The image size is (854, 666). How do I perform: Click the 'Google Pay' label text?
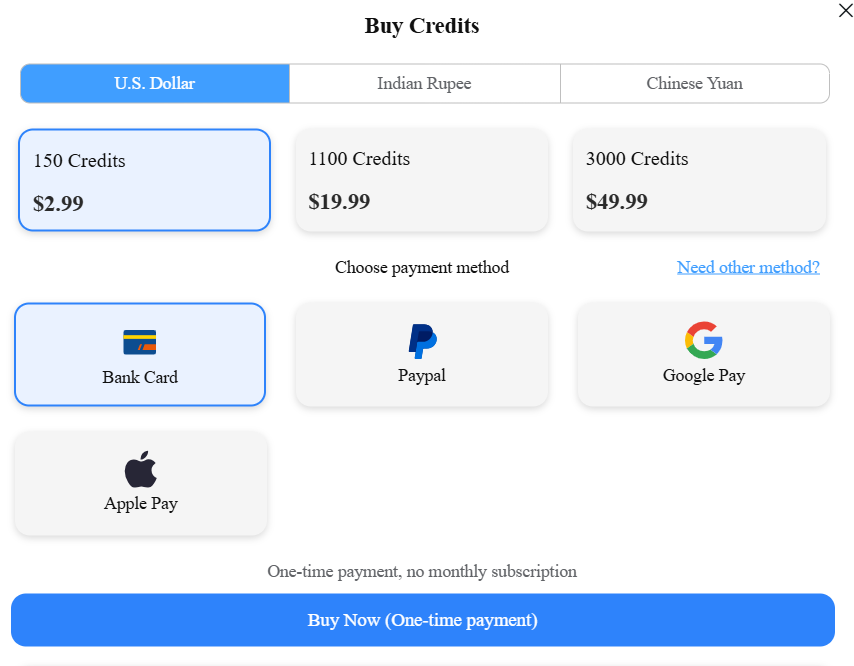(704, 375)
